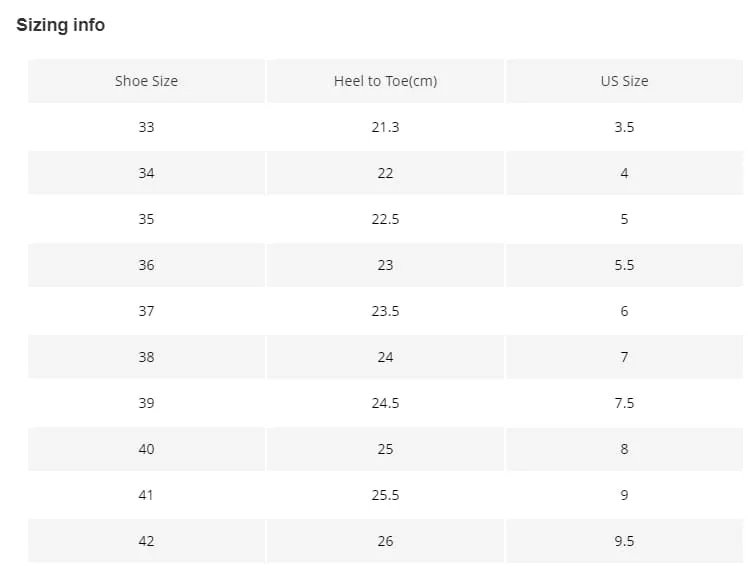Click shoe size 38 cell
The height and width of the screenshot is (569, 748).
(146, 357)
